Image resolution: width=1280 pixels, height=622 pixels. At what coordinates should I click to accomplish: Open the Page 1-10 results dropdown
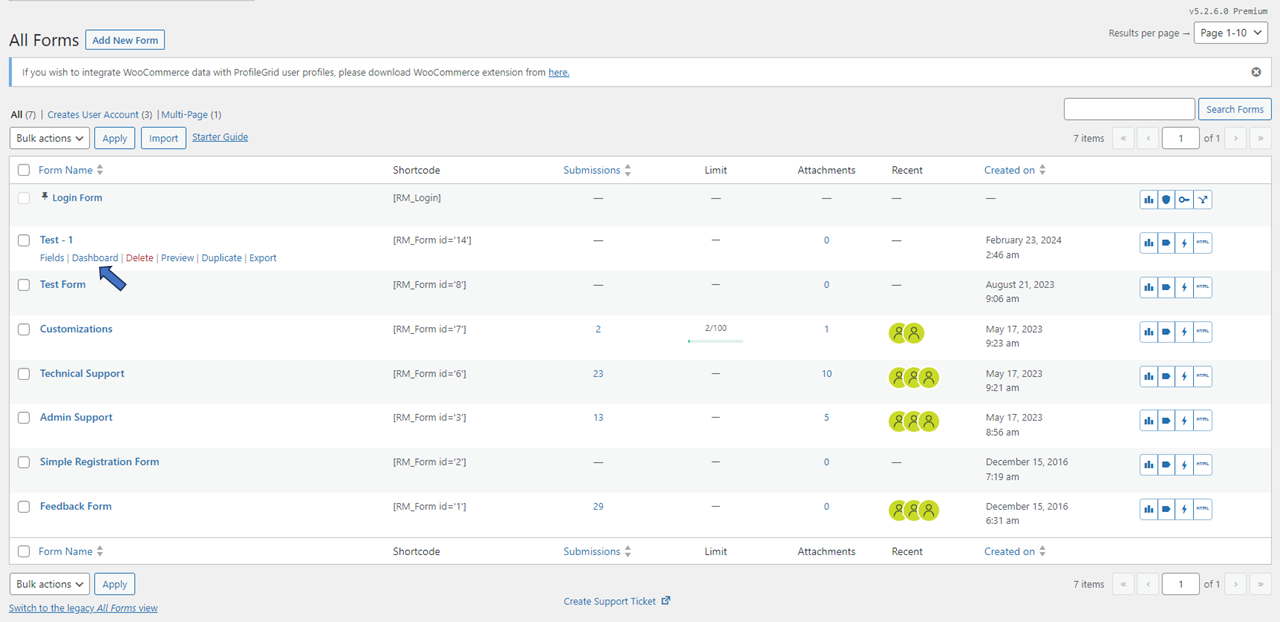pyautogui.click(x=1230, y=32)
